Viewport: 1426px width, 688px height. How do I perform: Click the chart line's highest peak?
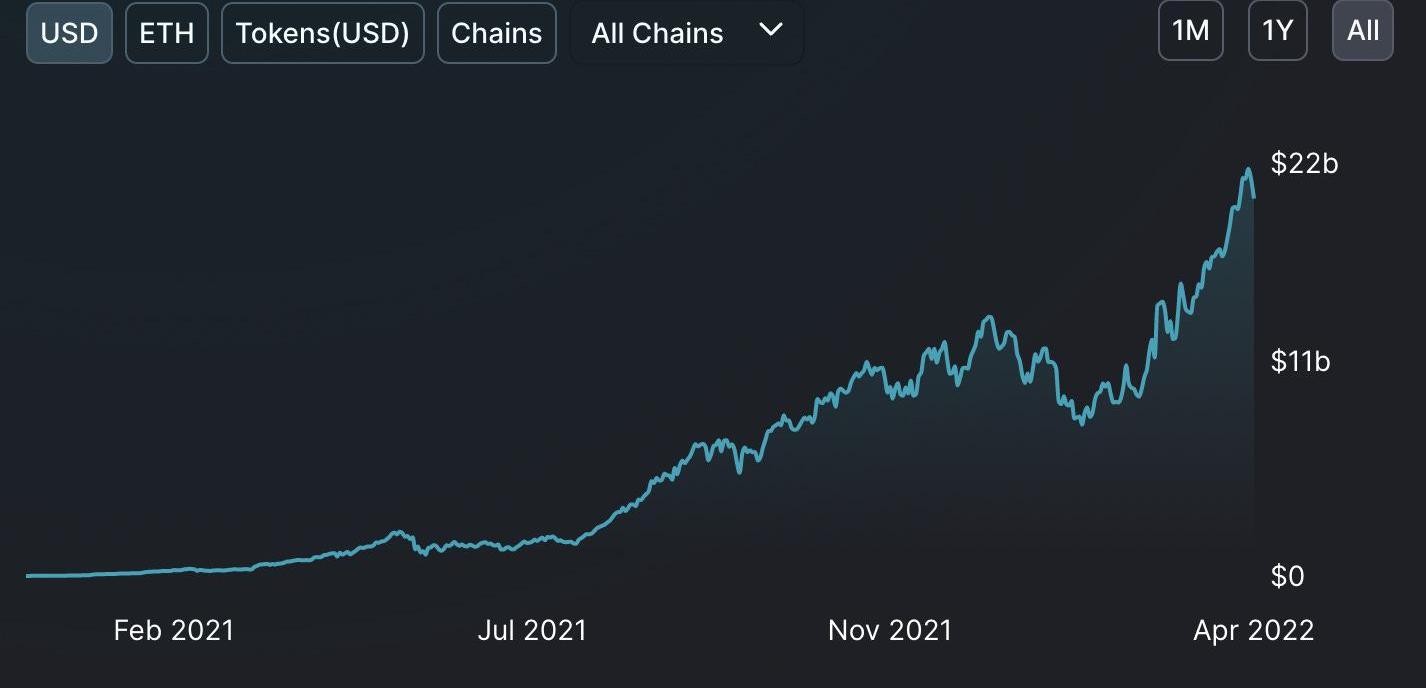[x=1247, y=170]
